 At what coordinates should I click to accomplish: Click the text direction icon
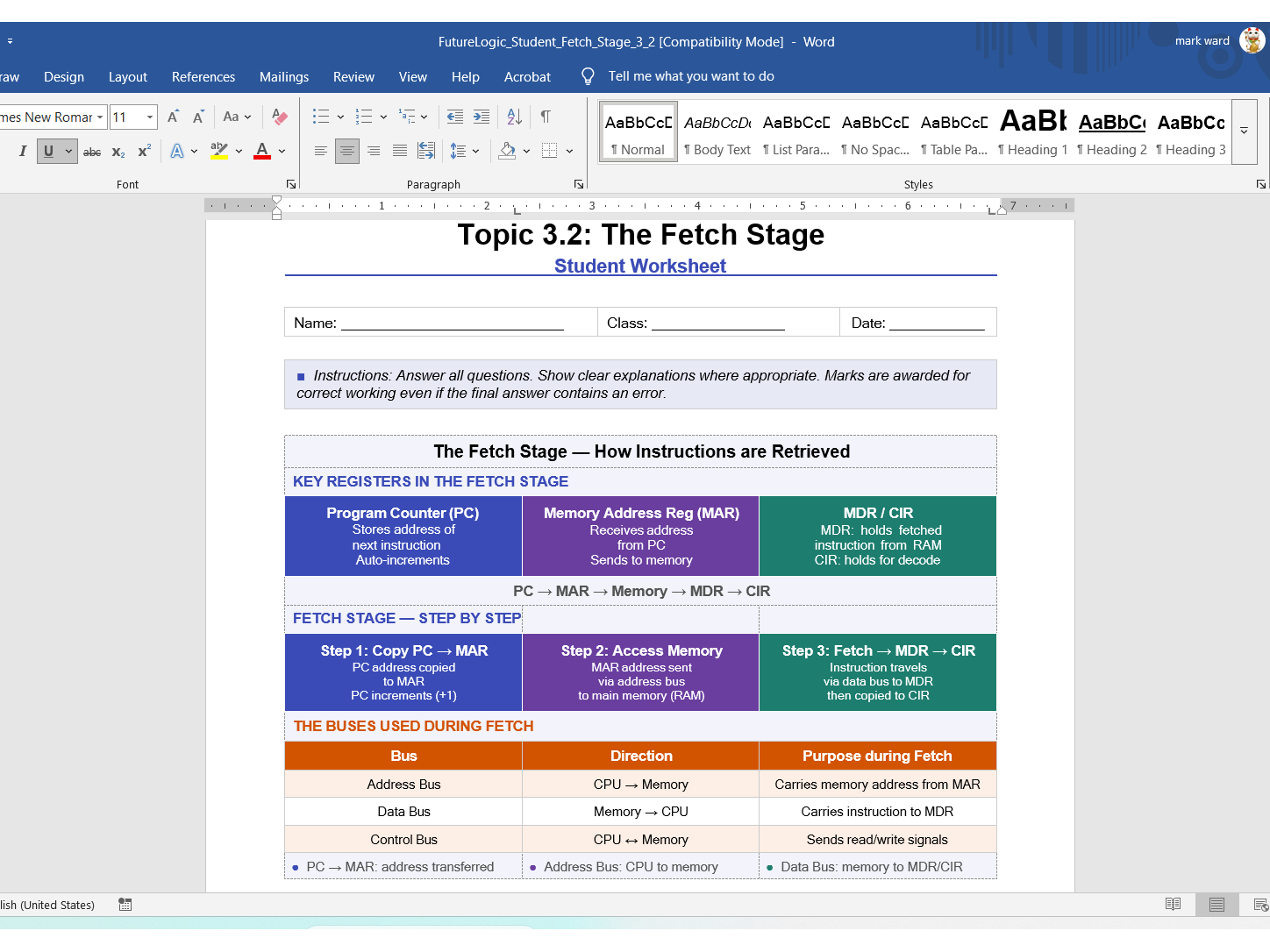point(426,151)
